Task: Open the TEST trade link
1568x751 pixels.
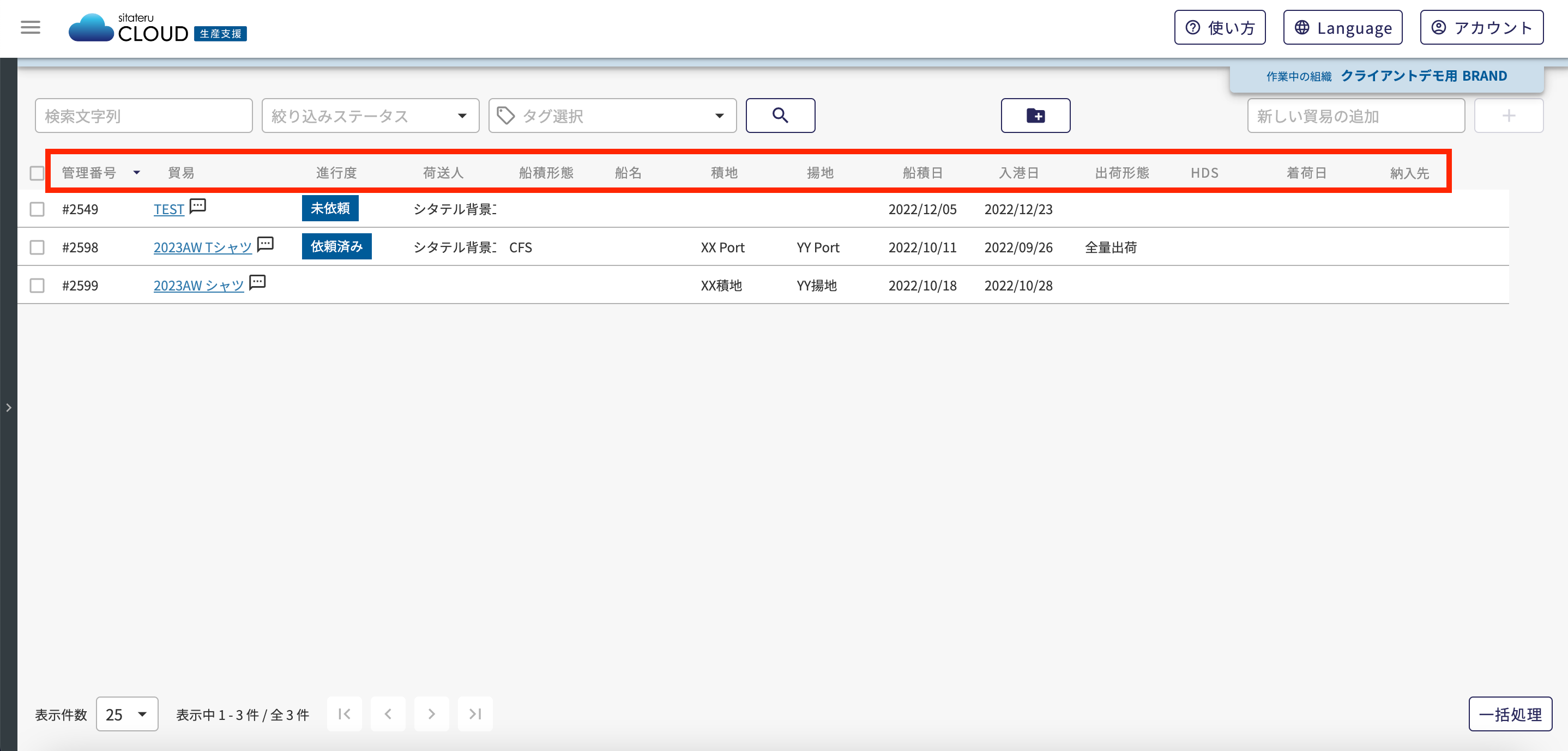Action: point(168,209)
